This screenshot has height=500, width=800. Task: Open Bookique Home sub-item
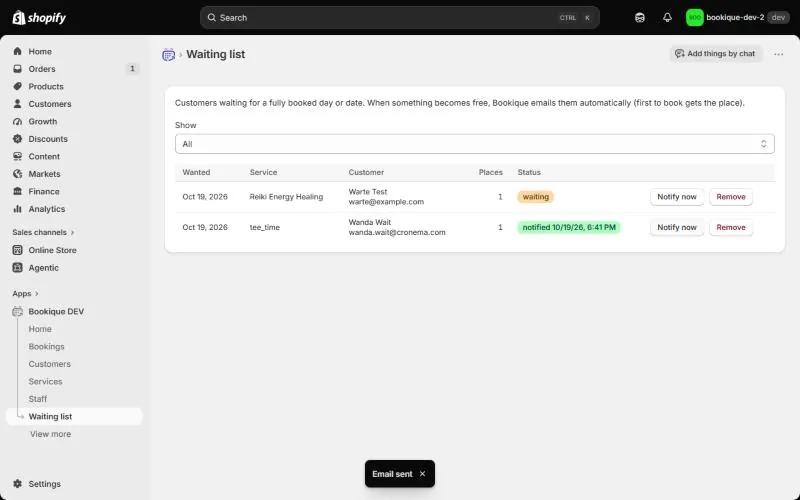(x=40, y=329)
